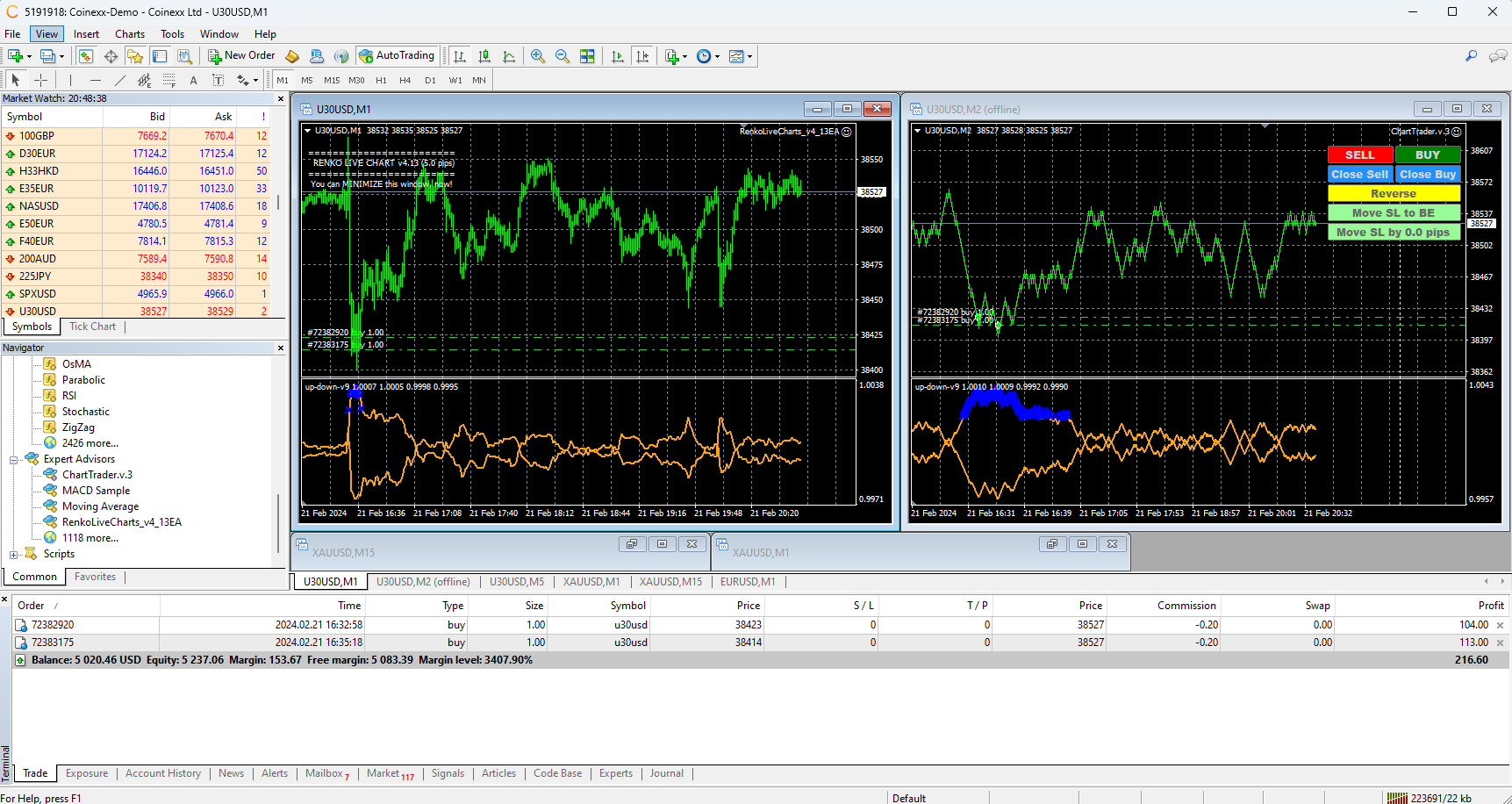Toggle the Market Watch panel icon
This screenshot has width=1512, height=804.
86,56
